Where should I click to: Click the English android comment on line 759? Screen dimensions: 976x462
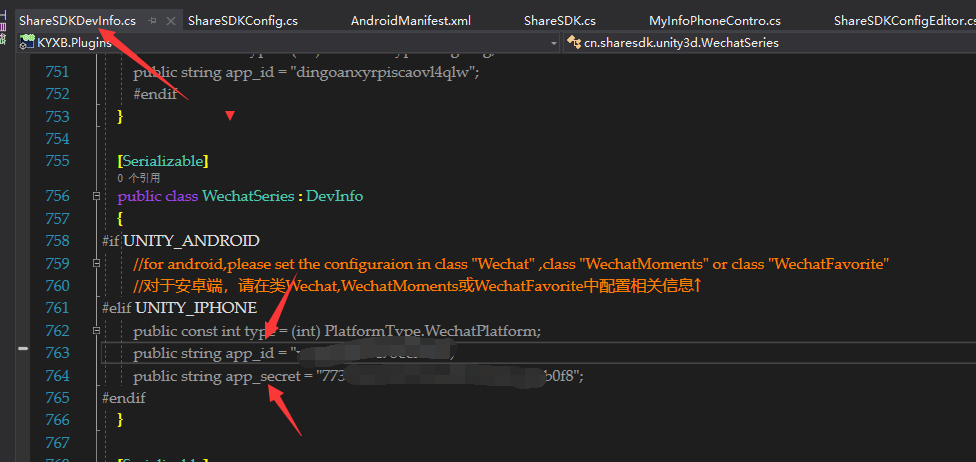[510, 264]
